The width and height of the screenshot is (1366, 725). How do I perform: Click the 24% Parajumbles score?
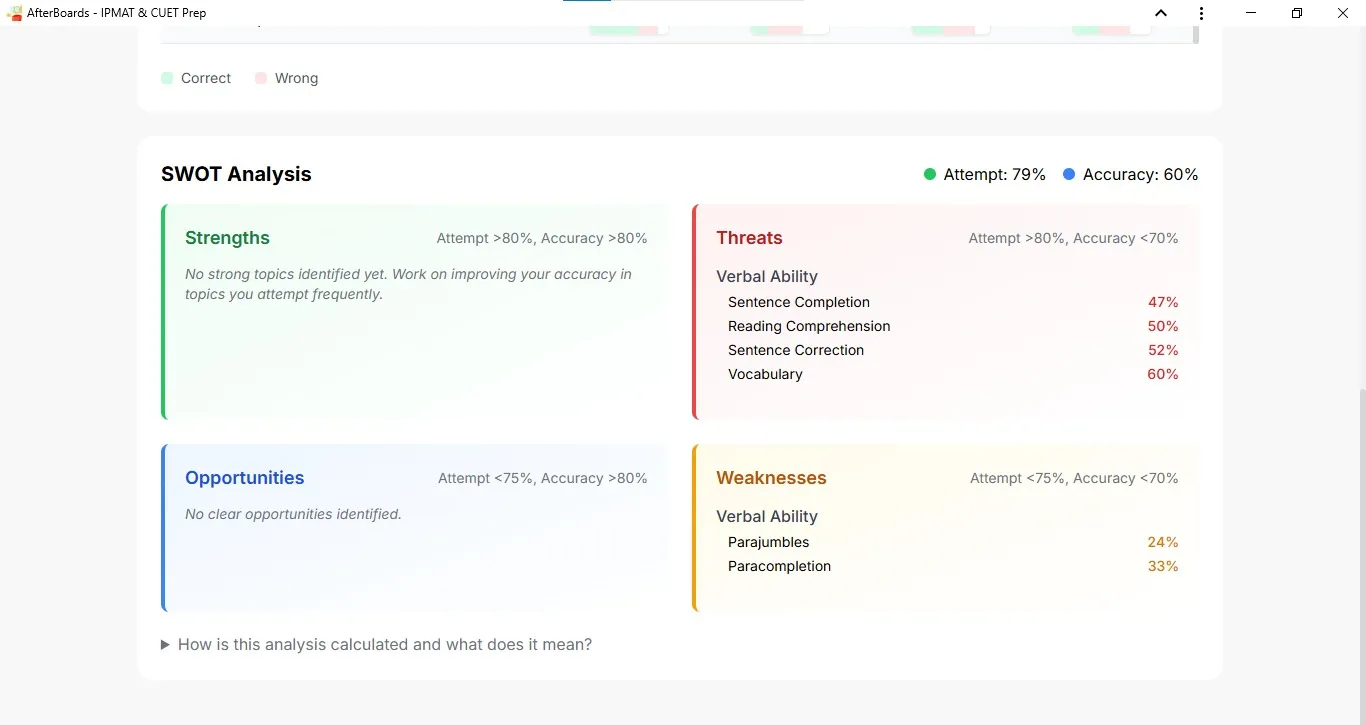tap(1163, 542)
